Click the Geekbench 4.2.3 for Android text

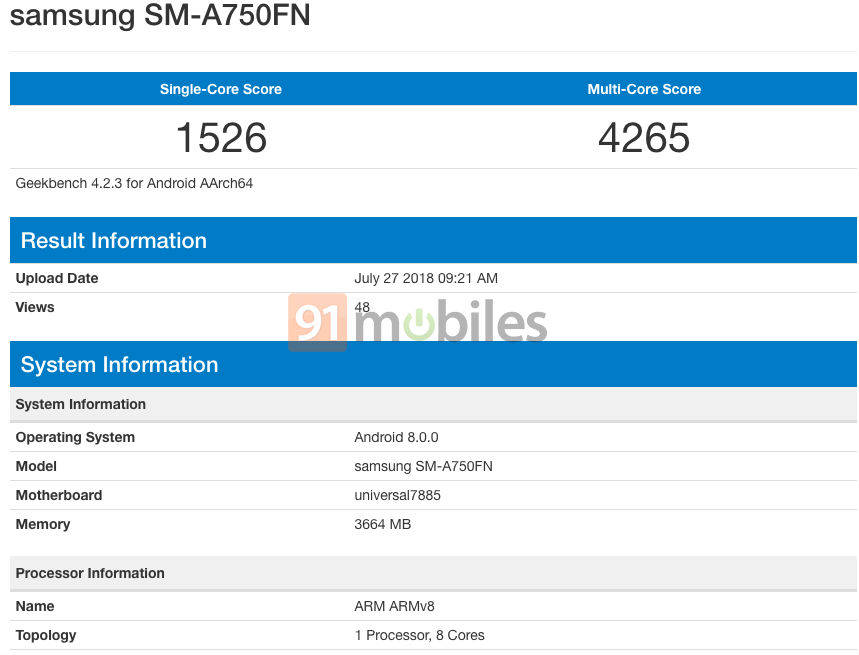tap(134, 184)
